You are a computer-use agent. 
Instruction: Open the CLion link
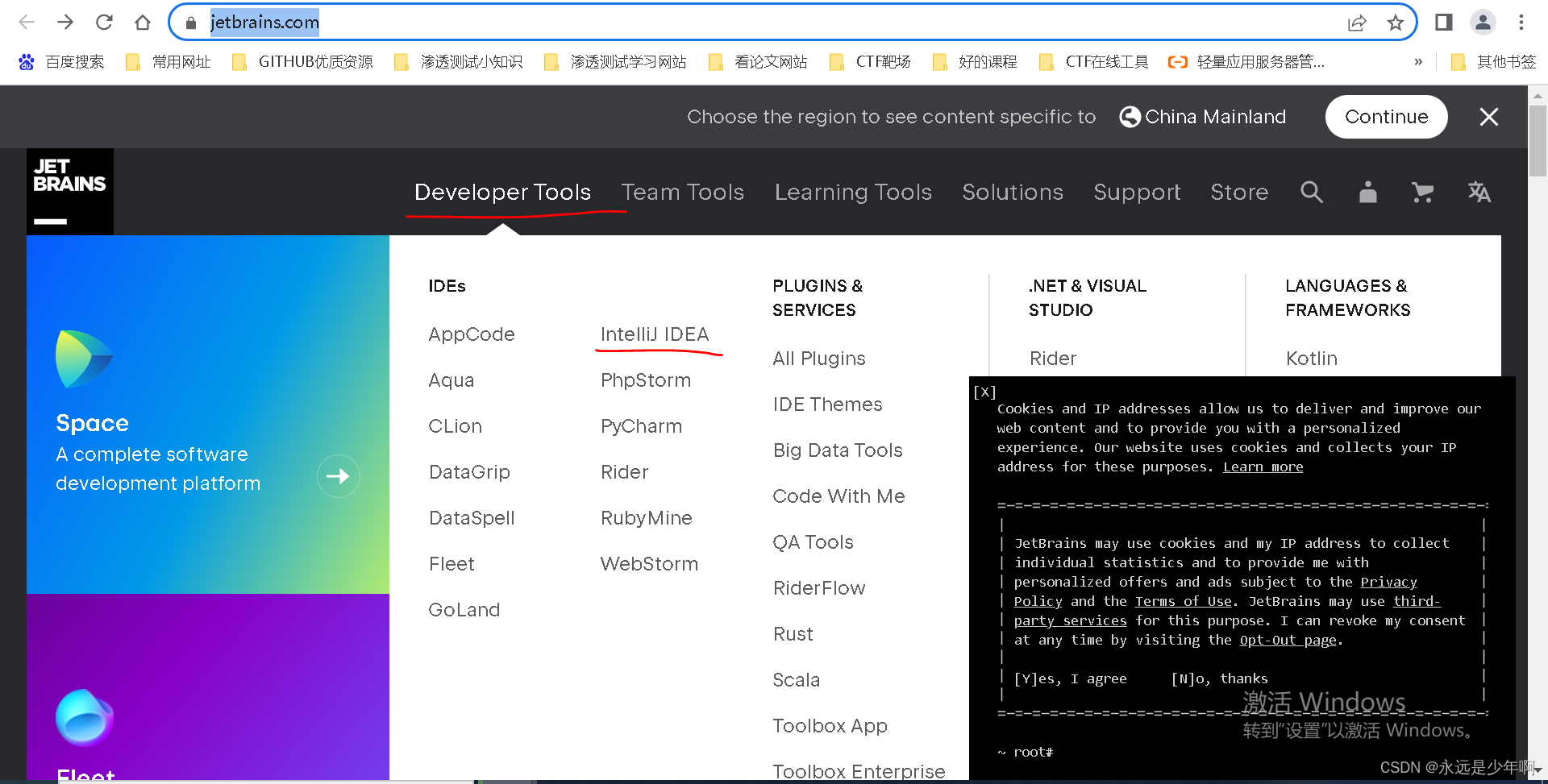(456, 426)
